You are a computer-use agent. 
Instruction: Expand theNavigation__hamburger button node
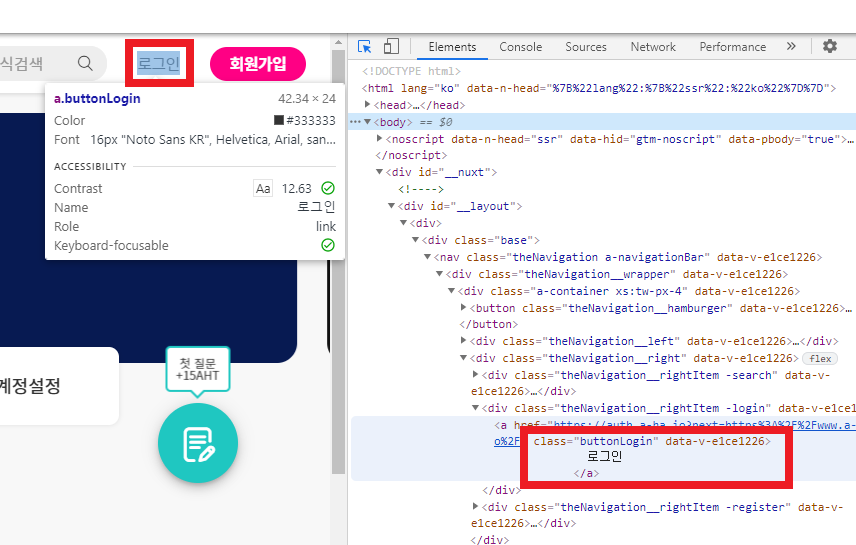pyautogui.click(x=463, y=307)
